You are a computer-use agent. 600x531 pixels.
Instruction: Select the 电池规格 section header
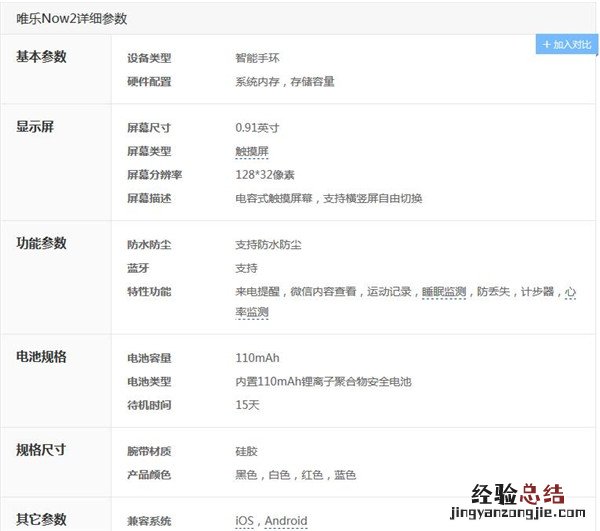(41, 357)
